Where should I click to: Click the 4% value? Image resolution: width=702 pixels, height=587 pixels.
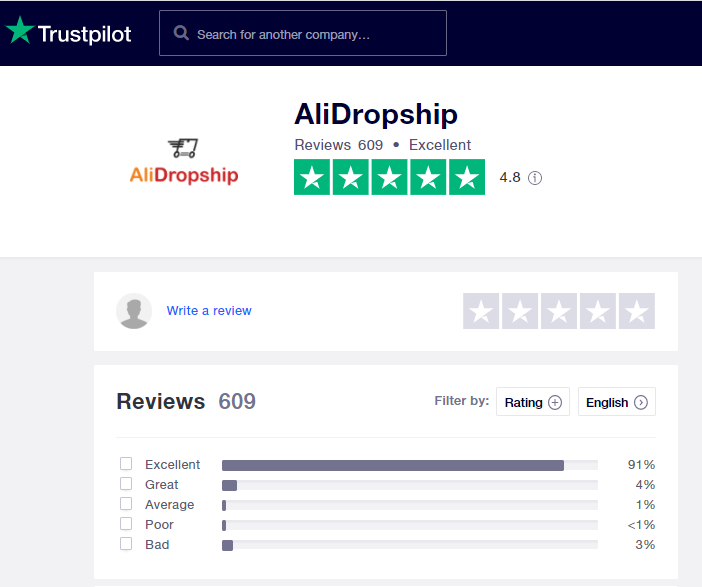(x=645, y=485)
